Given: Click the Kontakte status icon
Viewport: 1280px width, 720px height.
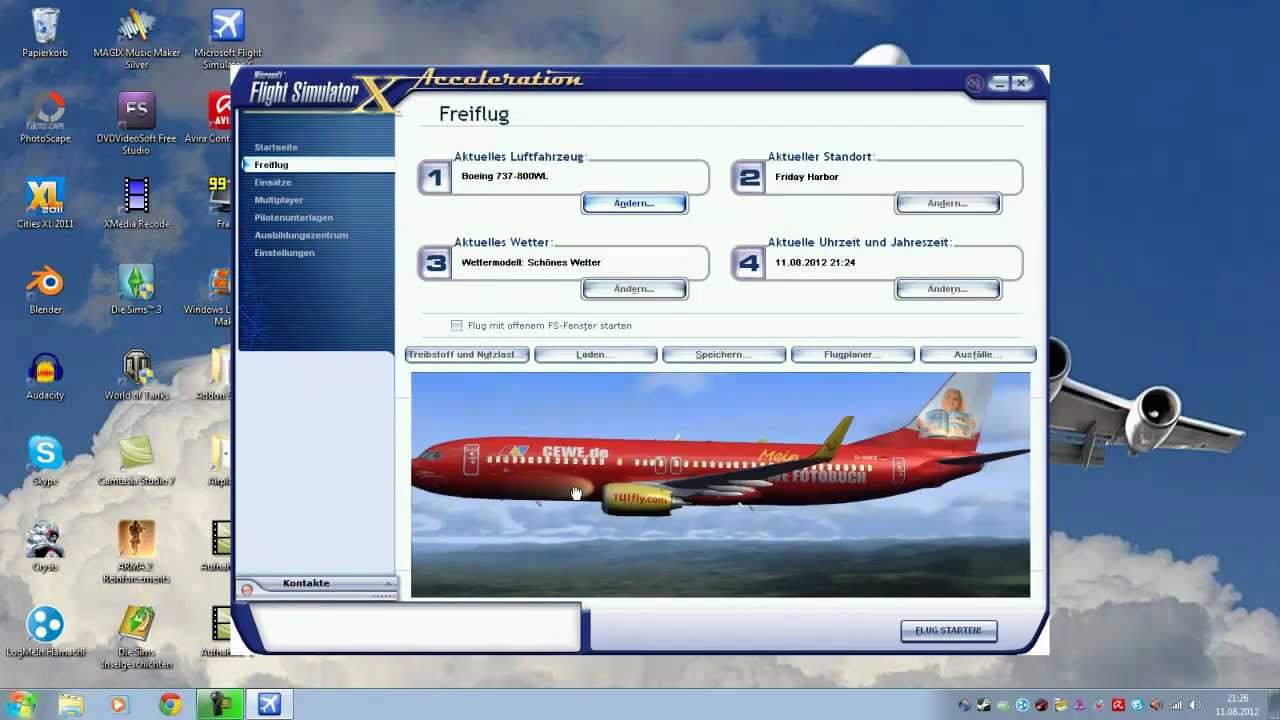Looking at the screenshot, I should tap(247, 590).
